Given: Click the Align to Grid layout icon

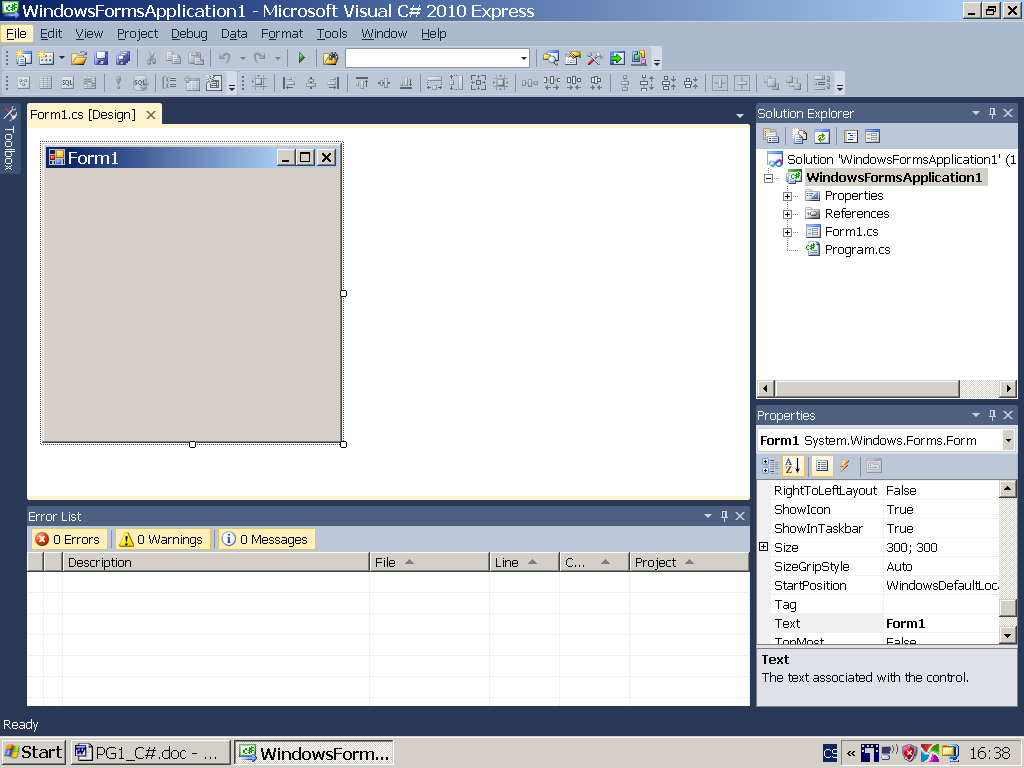Looking at the screenshot, I should [x=259, y=83].
